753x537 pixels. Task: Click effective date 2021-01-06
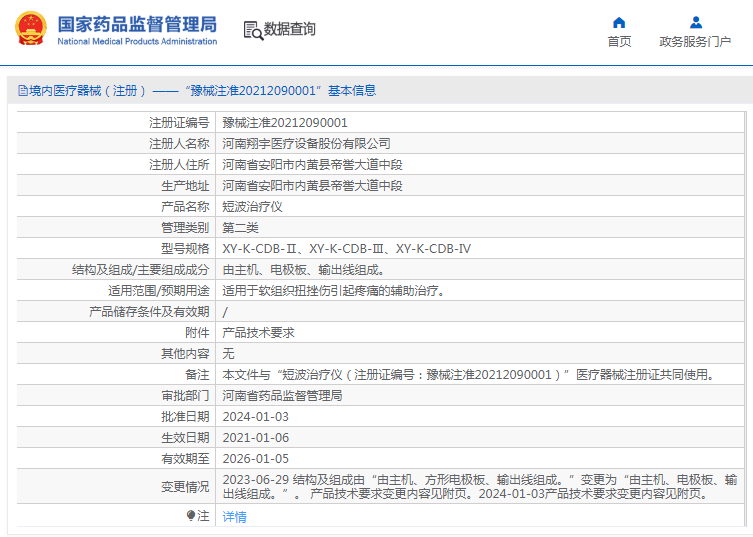coord(255,438)
